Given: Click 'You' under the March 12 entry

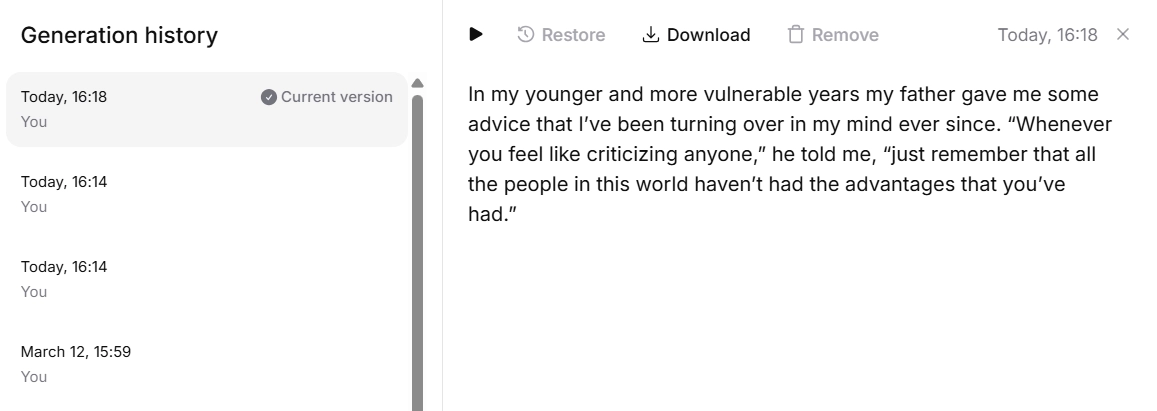Looking at the screenshot, I should coord(34,376).
